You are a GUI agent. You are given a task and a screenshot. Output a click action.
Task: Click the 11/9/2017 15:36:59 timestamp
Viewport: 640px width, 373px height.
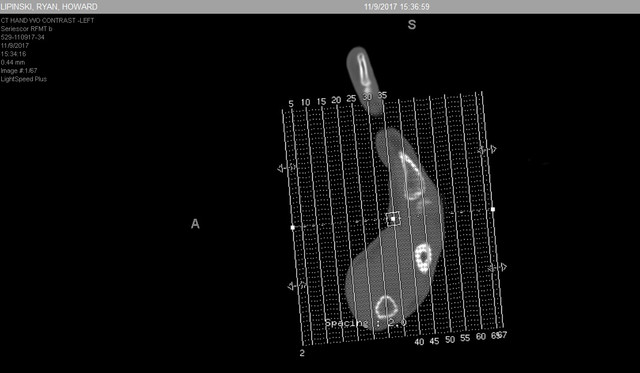[x=396, y=7]
